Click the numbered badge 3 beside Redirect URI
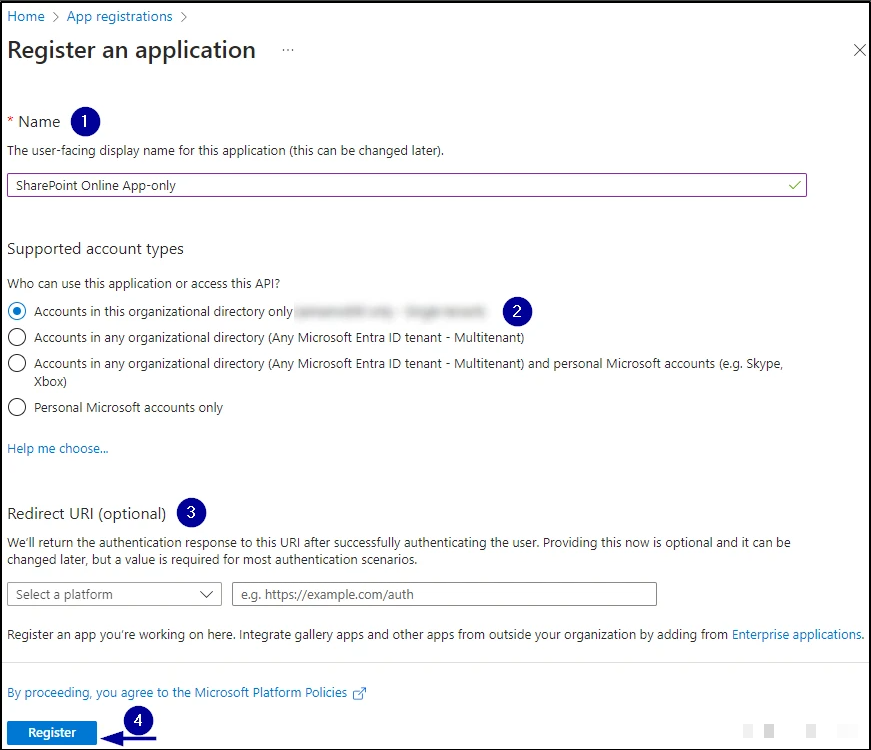The height and width of the screenshot is (750, 871). 191,513
